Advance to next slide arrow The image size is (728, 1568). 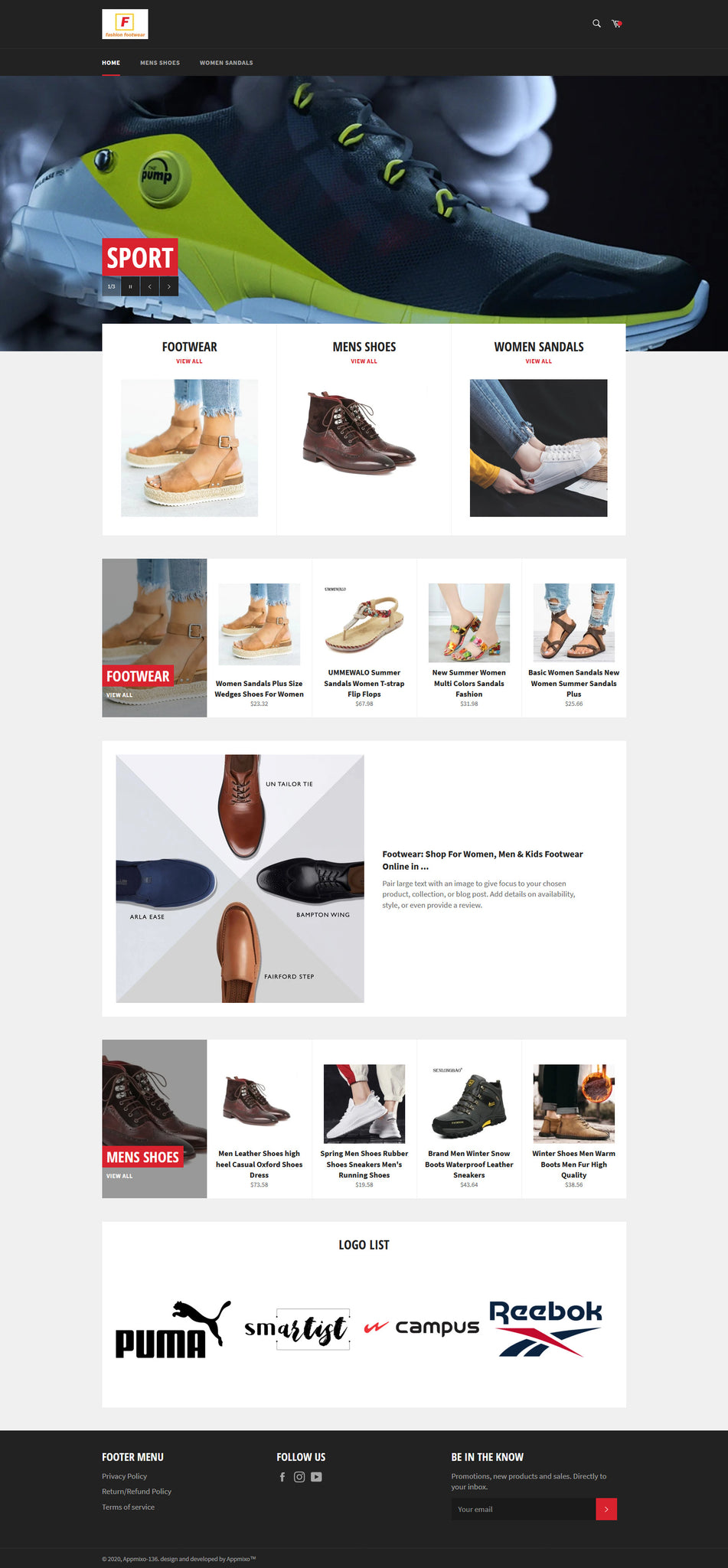(x=169, y=286)
